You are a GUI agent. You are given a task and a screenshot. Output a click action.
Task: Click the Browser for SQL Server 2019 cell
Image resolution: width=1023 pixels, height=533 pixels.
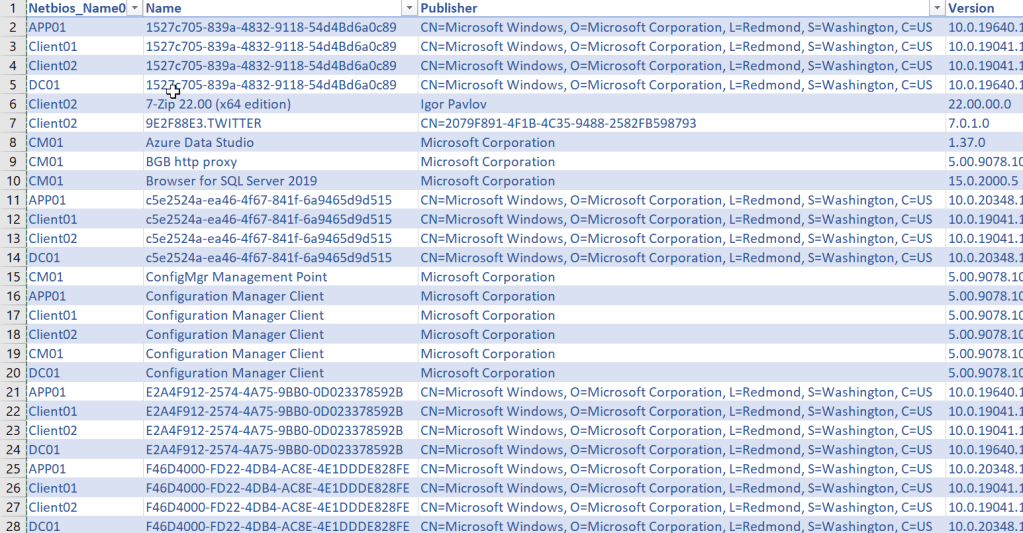[x=231, y=181]
